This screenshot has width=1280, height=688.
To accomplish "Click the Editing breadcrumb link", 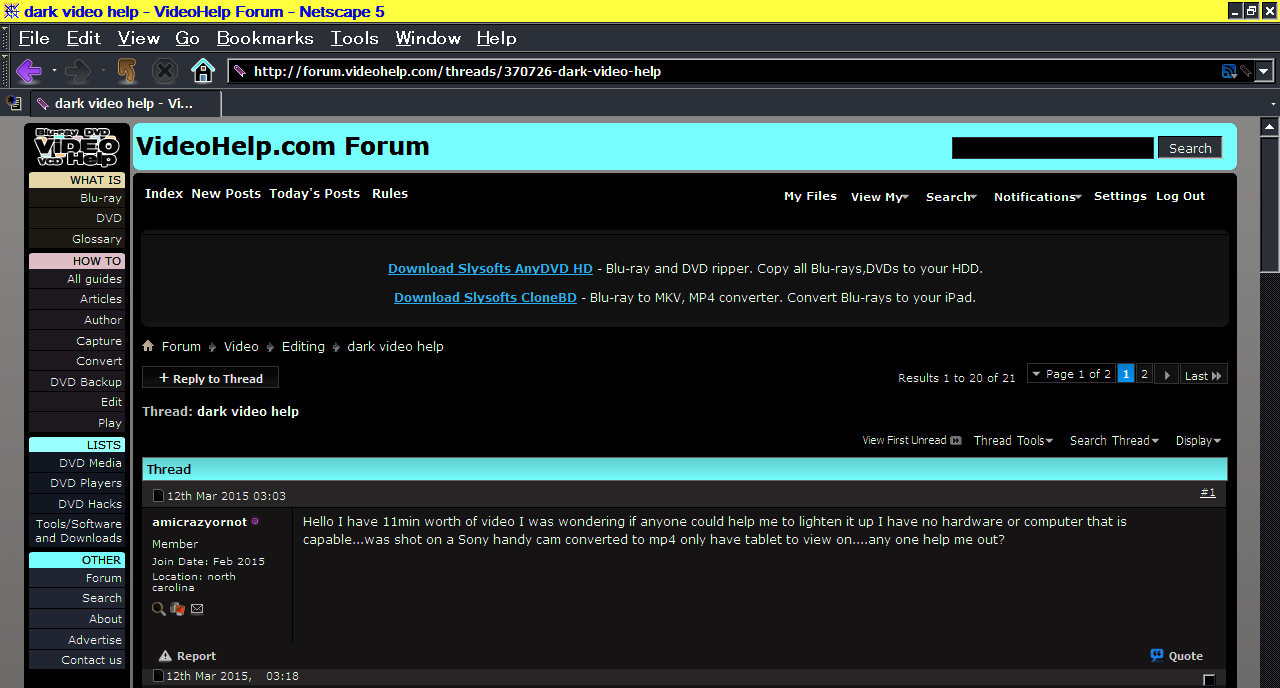I will 303,346.
